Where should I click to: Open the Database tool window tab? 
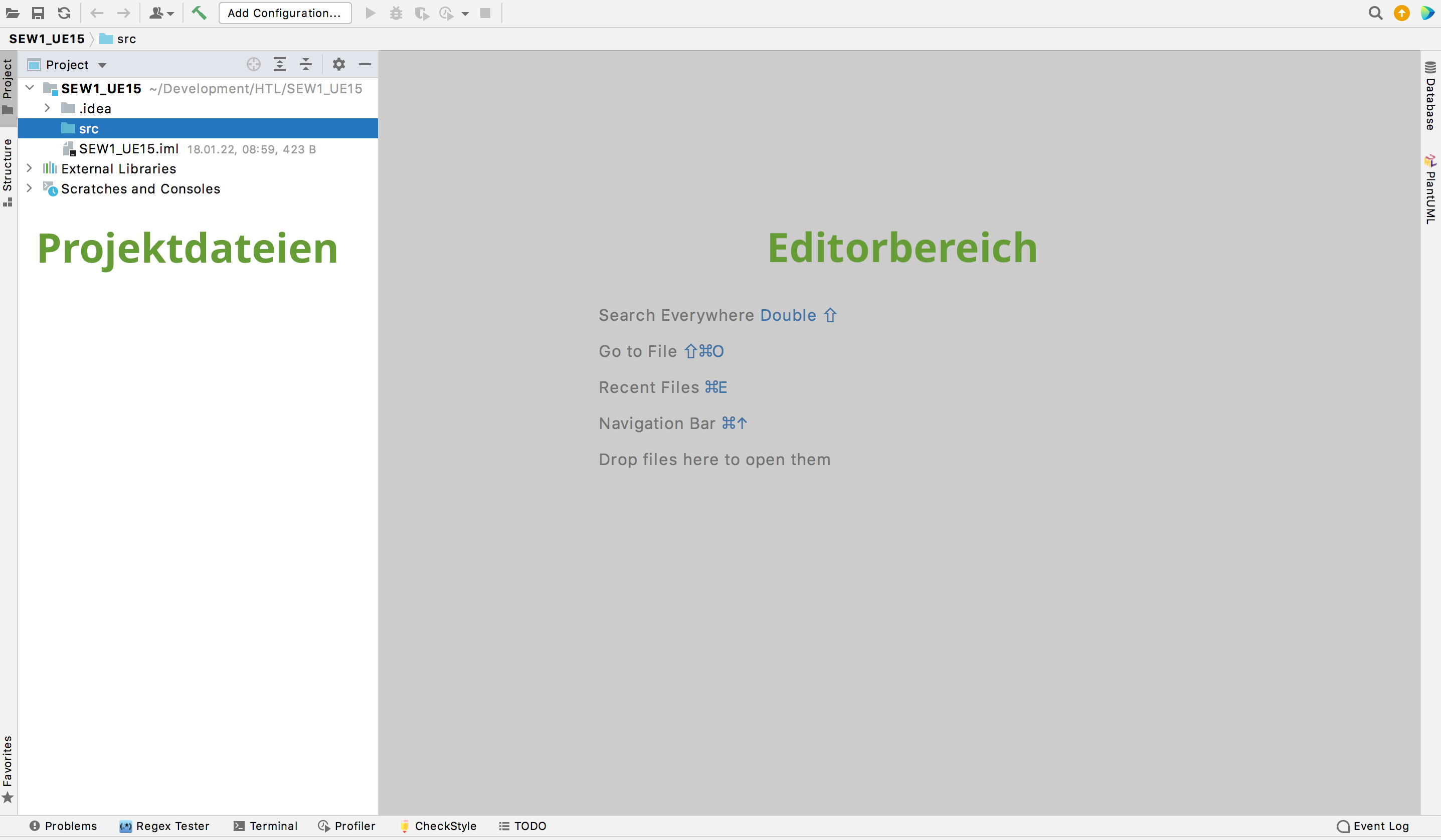coord(1430,96)
